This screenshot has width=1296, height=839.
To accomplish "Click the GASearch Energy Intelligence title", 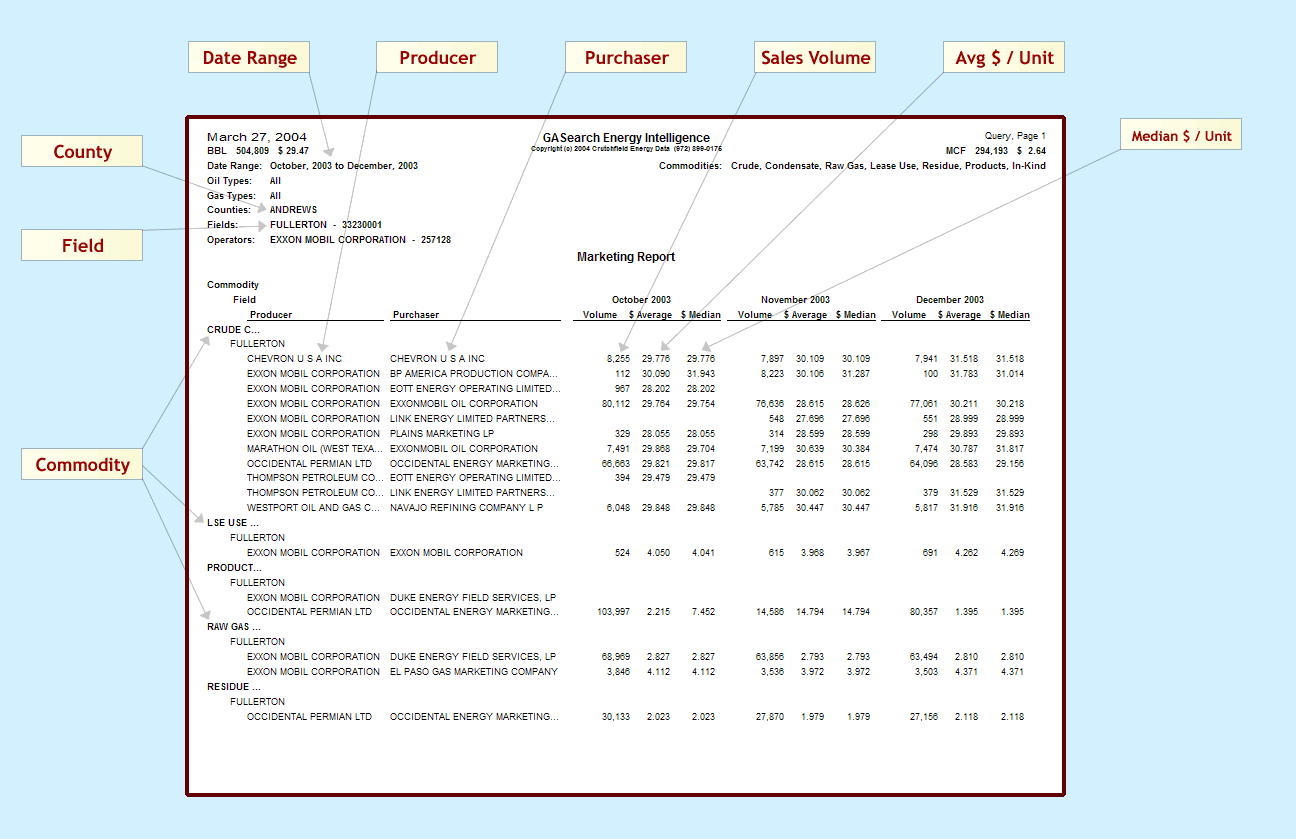I will pos(625,138).
